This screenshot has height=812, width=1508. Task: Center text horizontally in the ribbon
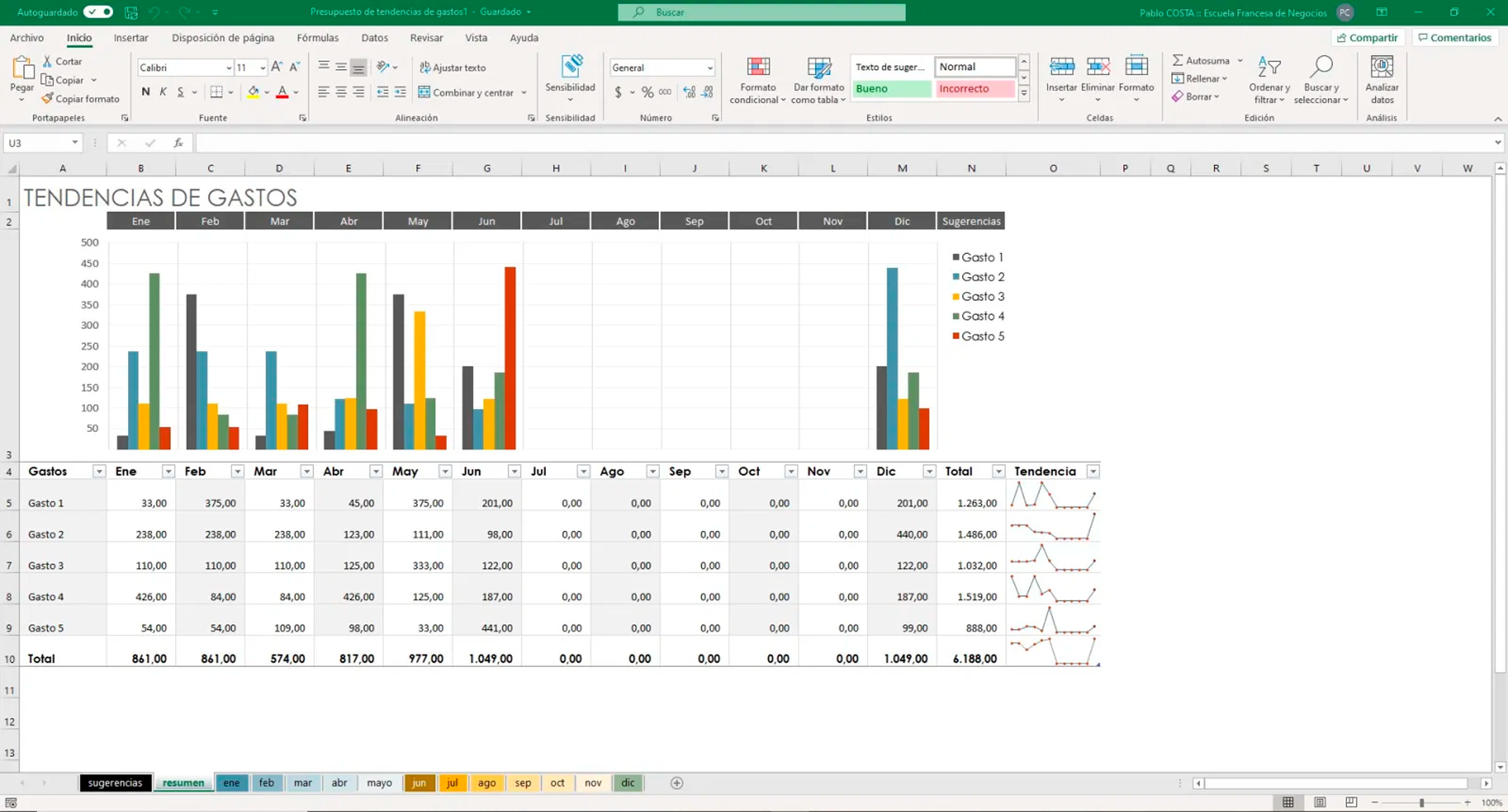[341, 92]
